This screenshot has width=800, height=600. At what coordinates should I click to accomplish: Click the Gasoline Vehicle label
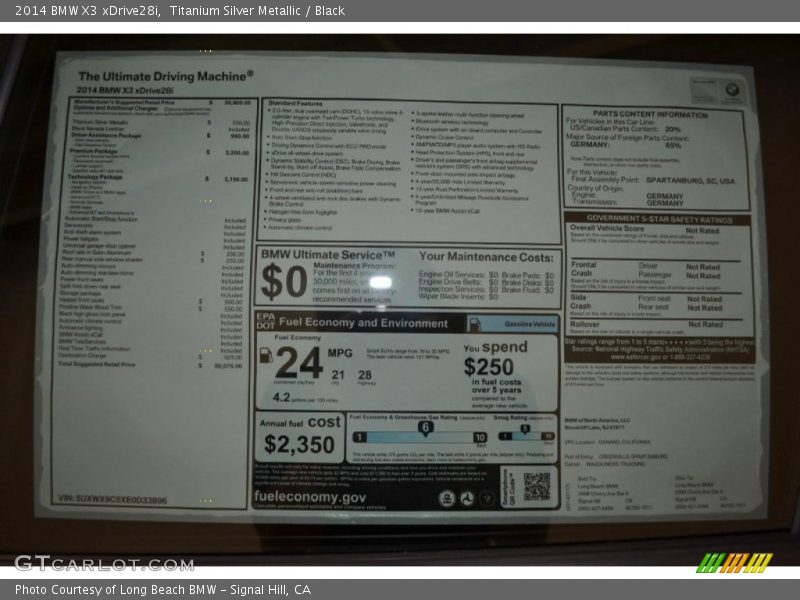530,324
